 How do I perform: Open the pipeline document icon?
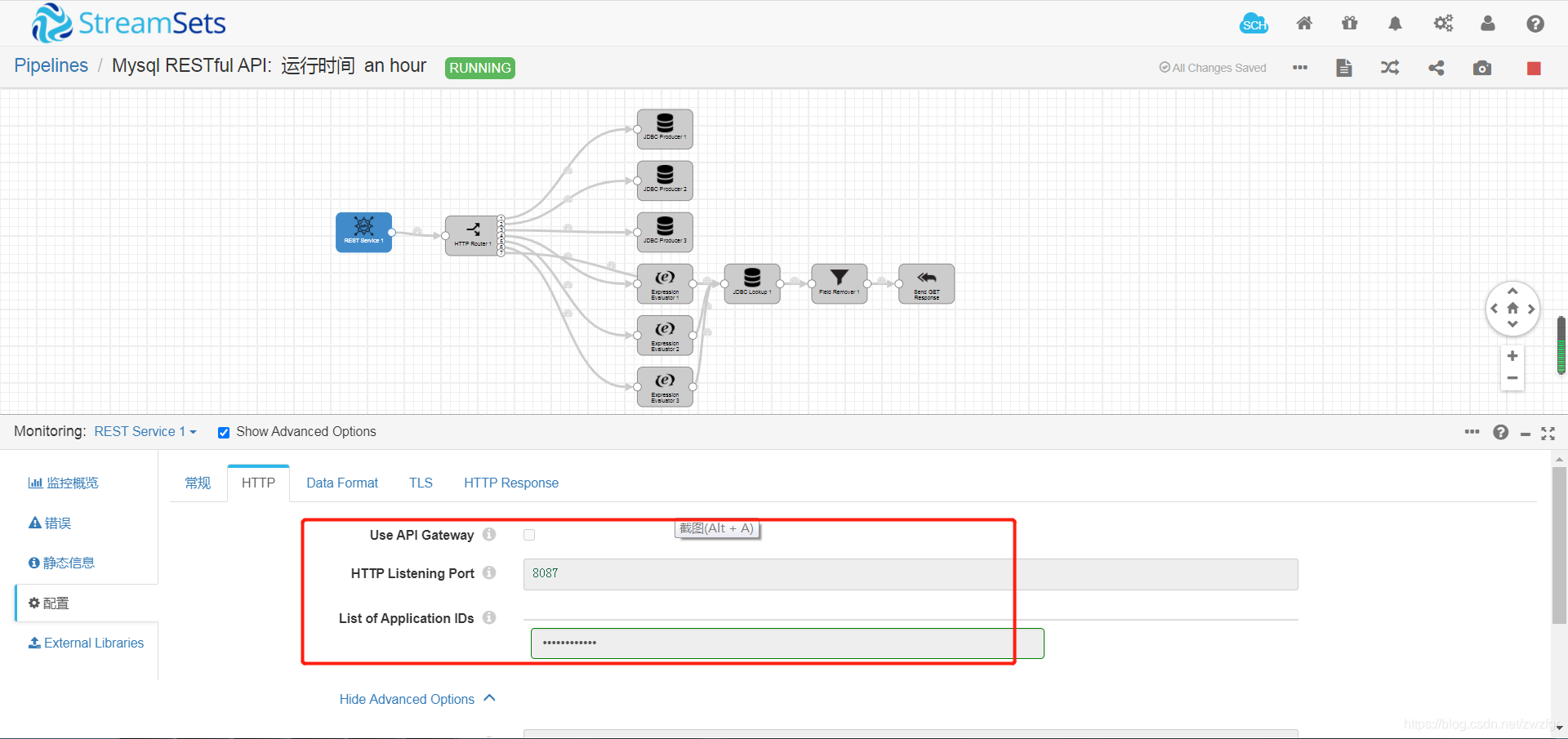pos(1344,68)
